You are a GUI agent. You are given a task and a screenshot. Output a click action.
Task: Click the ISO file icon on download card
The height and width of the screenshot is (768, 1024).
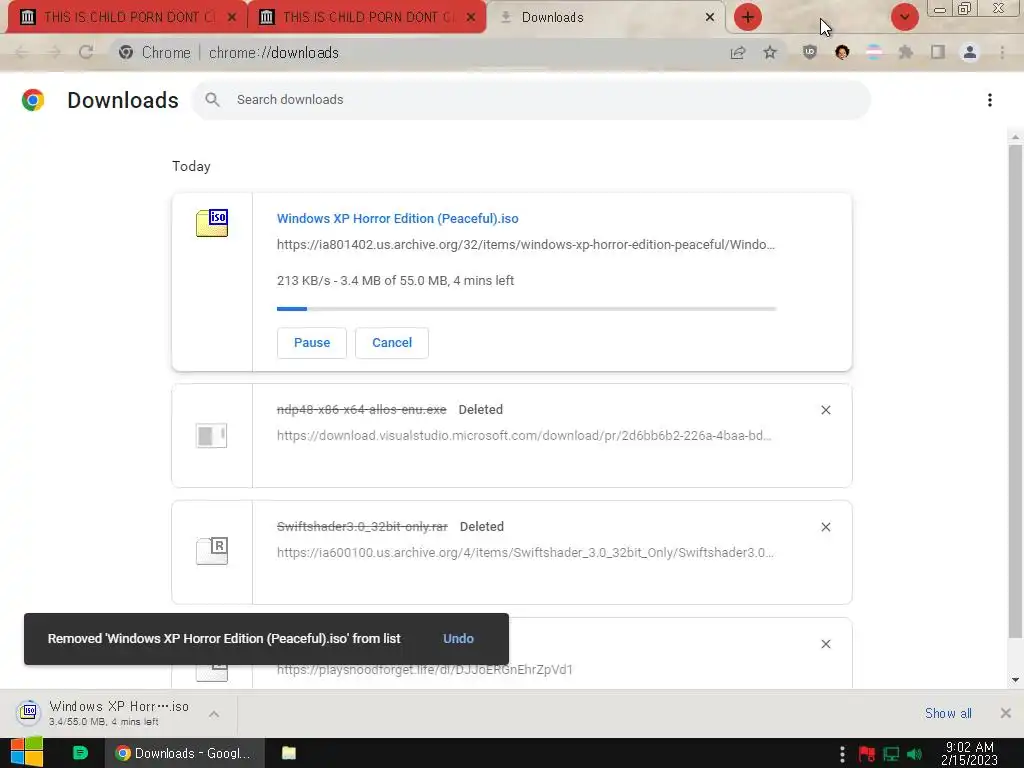click(212, 223)
